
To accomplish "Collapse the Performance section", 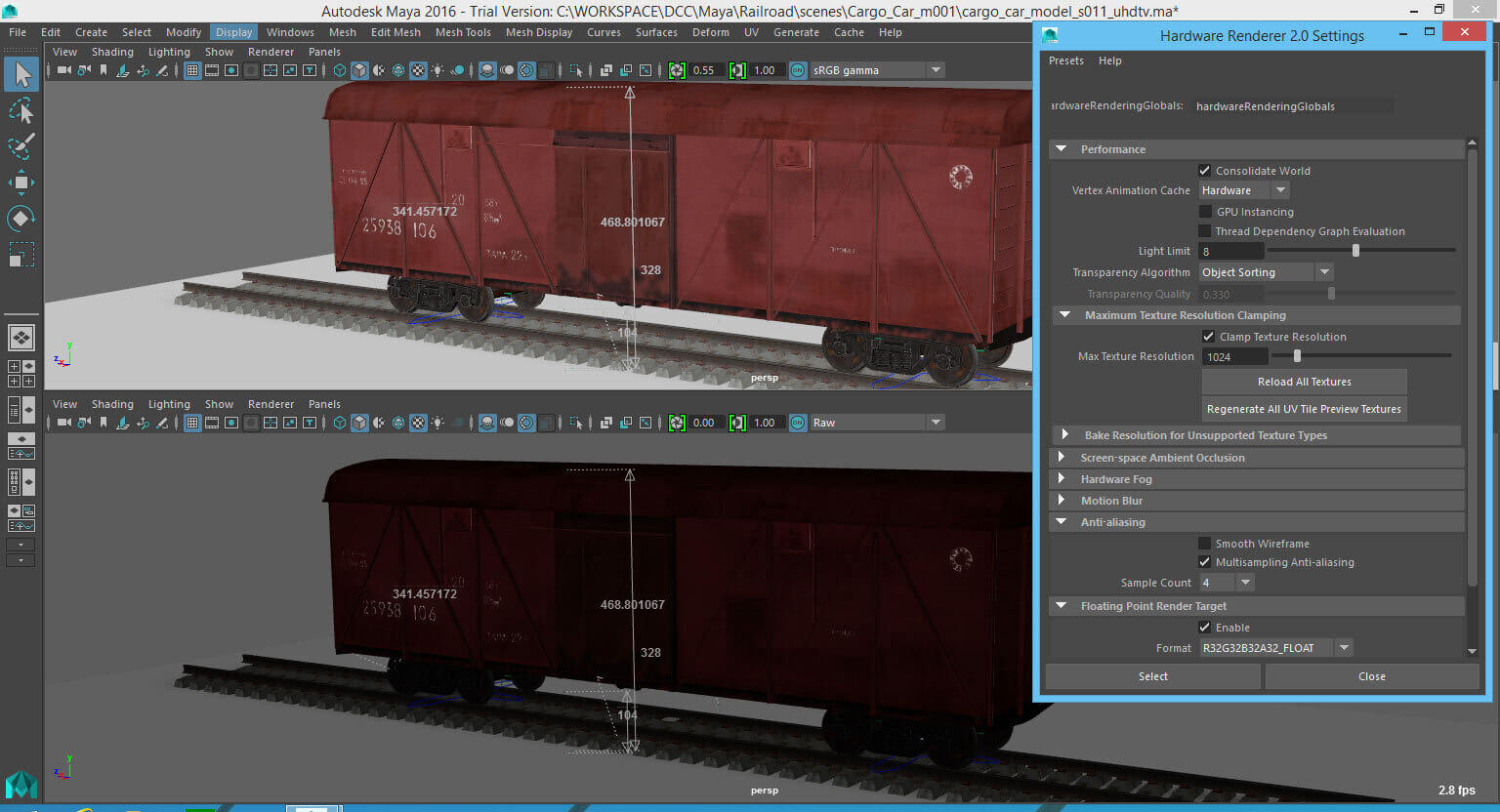I will coord(1062,149).
